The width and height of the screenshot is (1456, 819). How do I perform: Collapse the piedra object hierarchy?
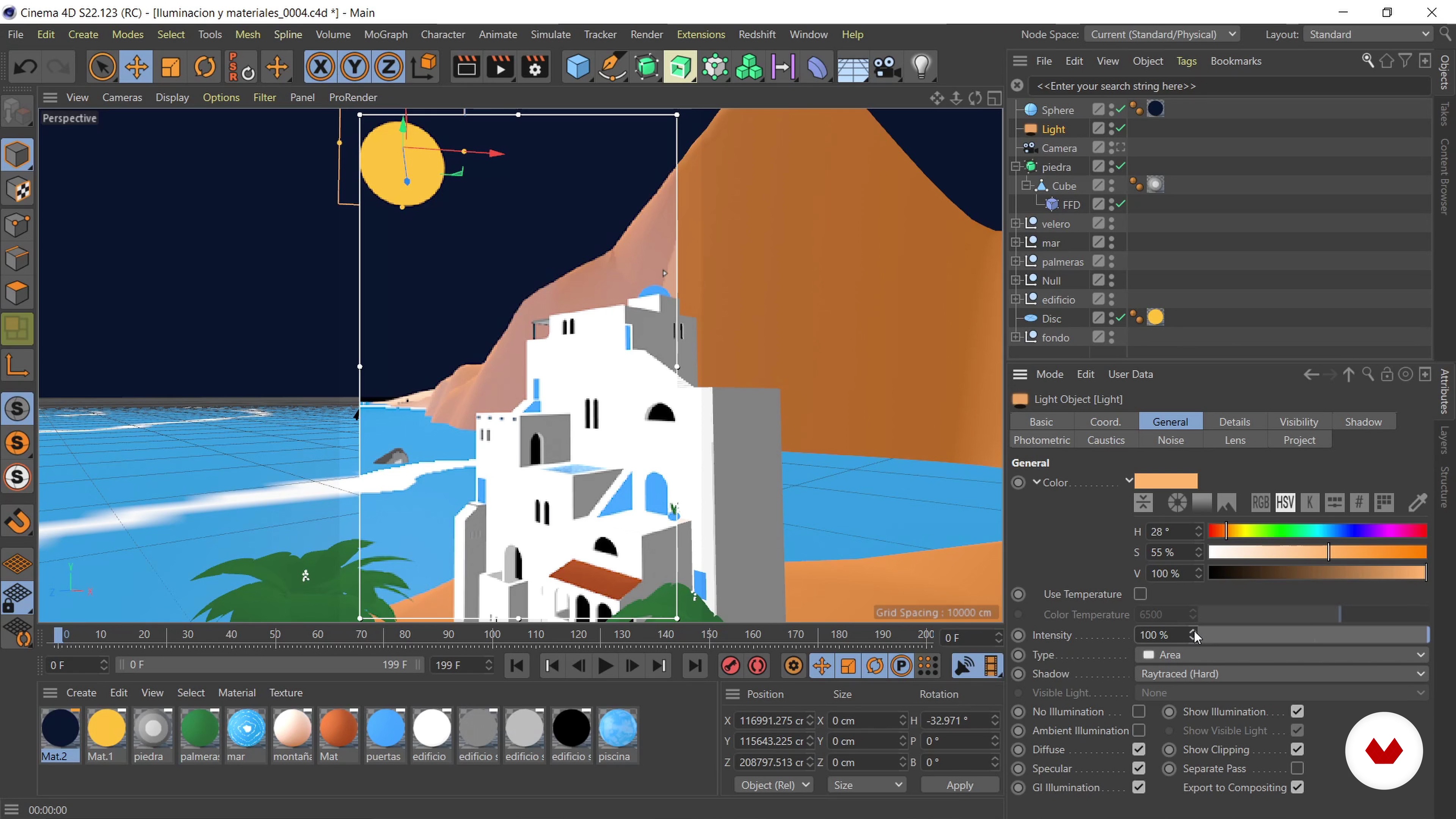[x=1015, y=167]
